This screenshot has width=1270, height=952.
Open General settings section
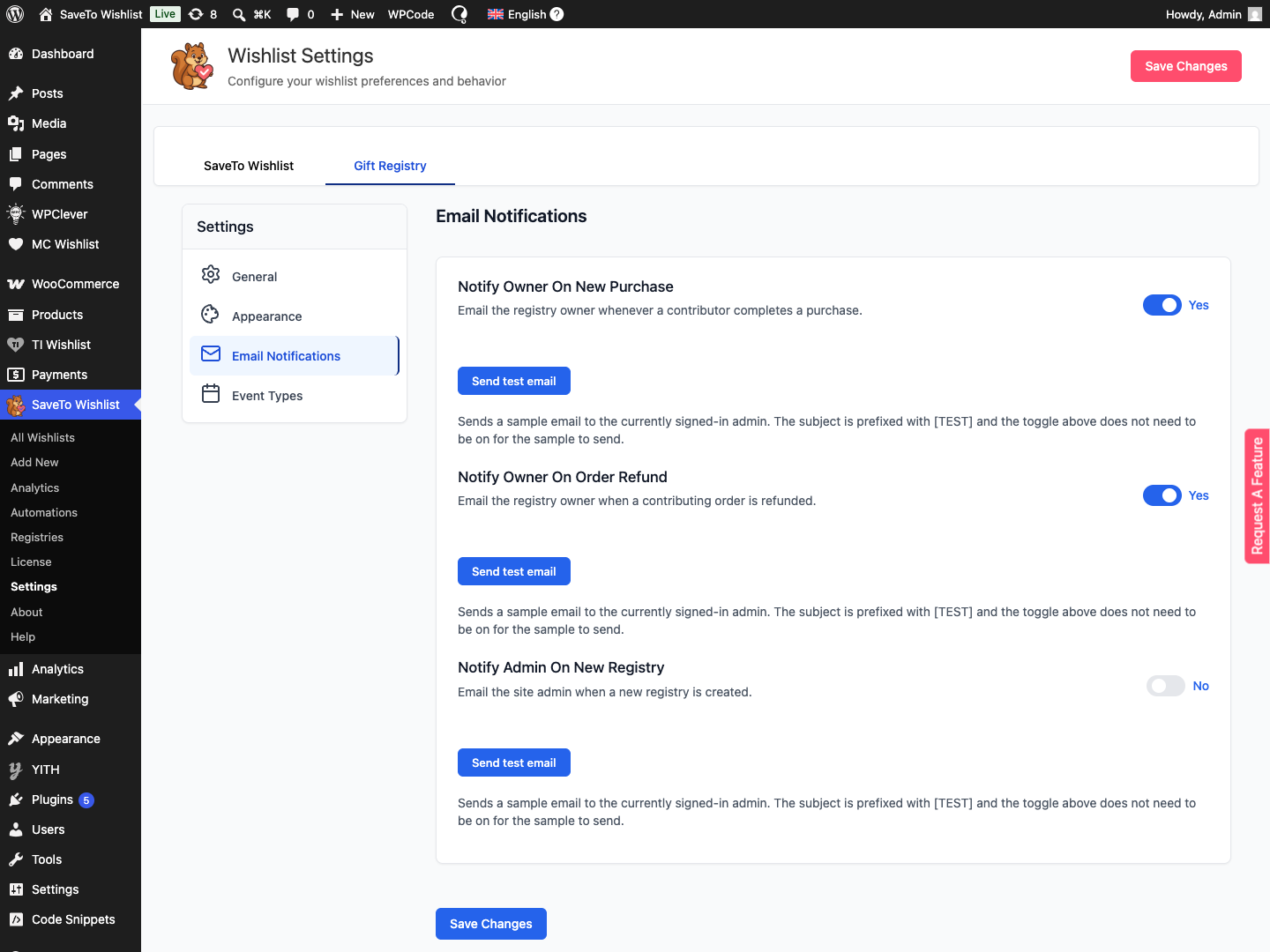pos(295,276)
